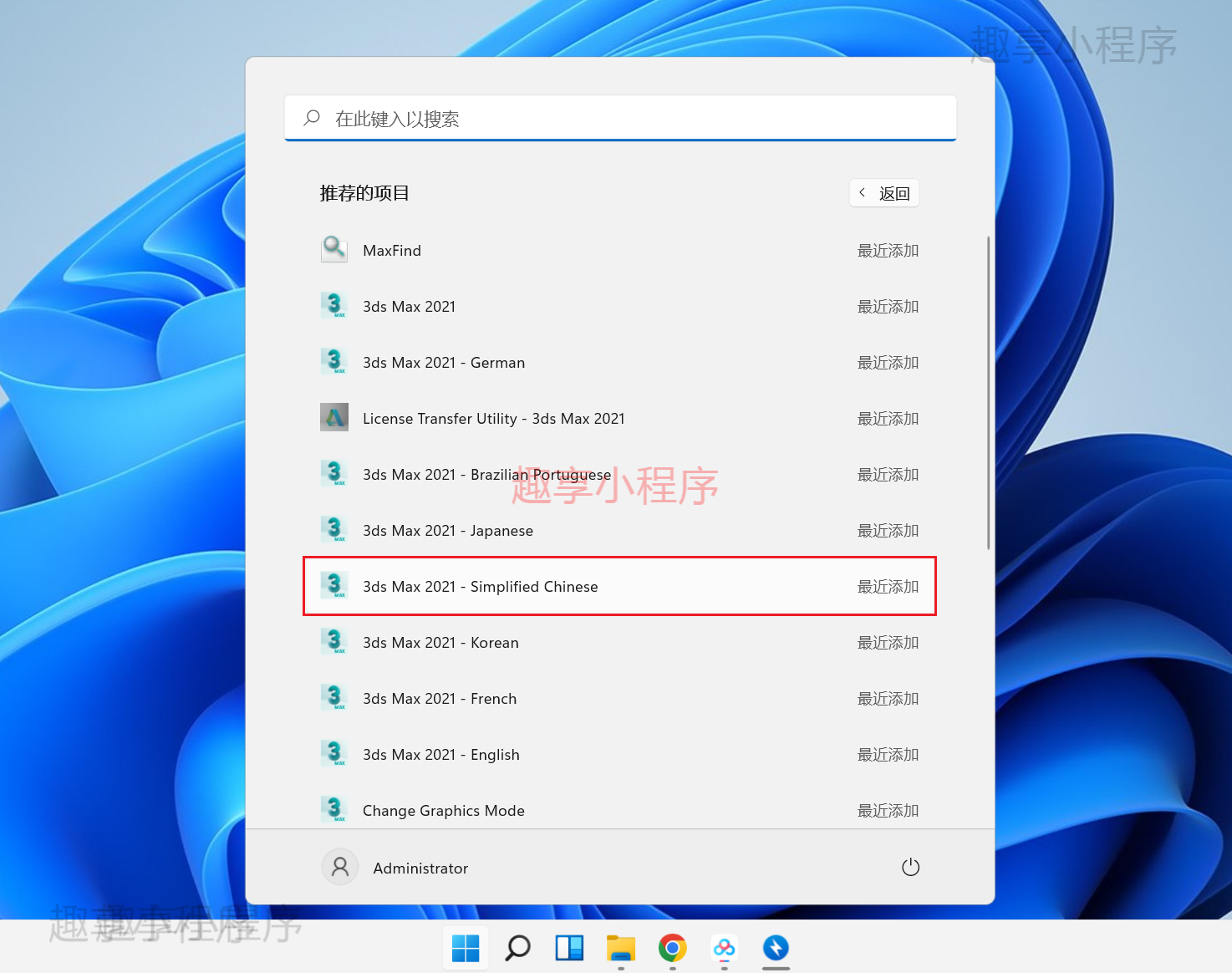Click 推荐的项目 heading
Viewport: 1232px width, 973px height.
(x=364, y=193)
